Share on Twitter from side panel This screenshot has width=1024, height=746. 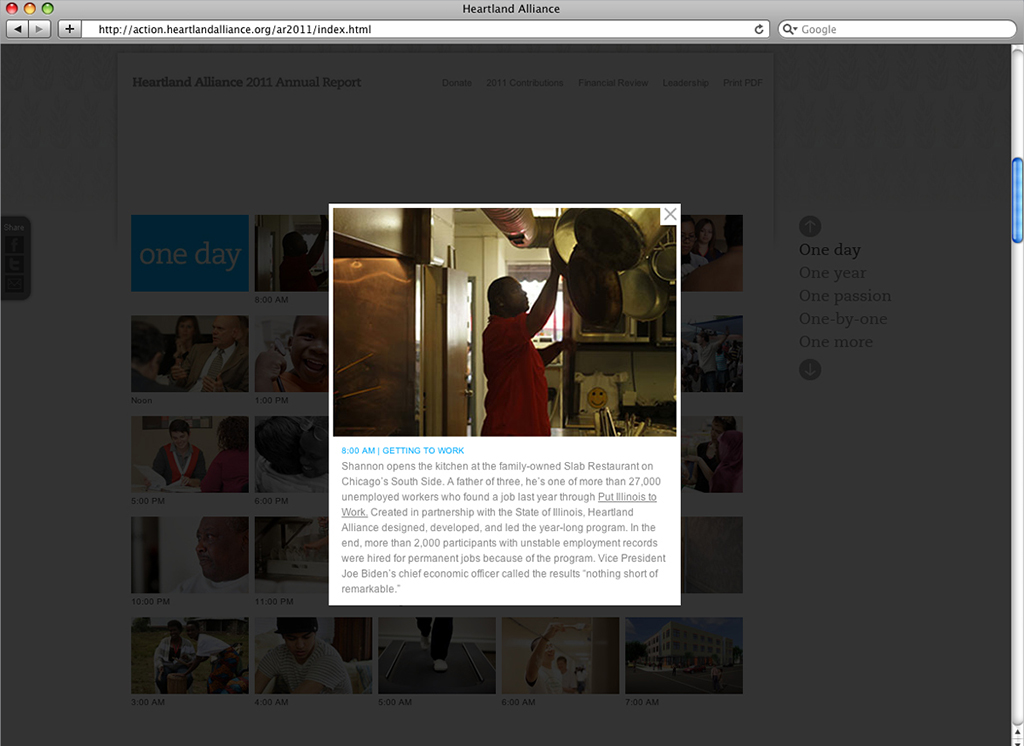(14, 264)
